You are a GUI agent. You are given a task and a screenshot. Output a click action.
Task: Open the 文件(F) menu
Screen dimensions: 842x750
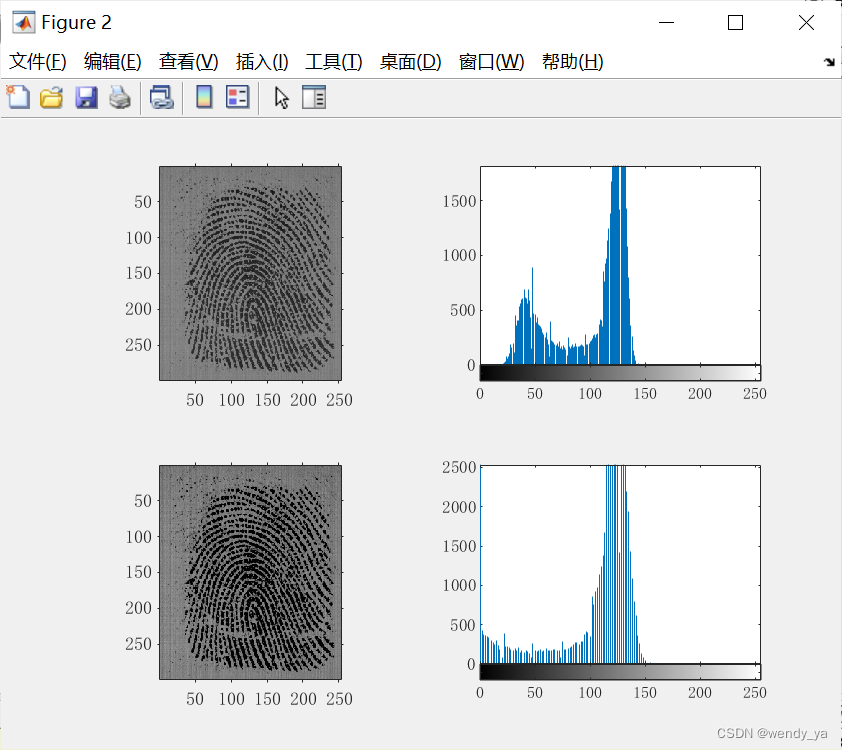(x=38, y=62)
